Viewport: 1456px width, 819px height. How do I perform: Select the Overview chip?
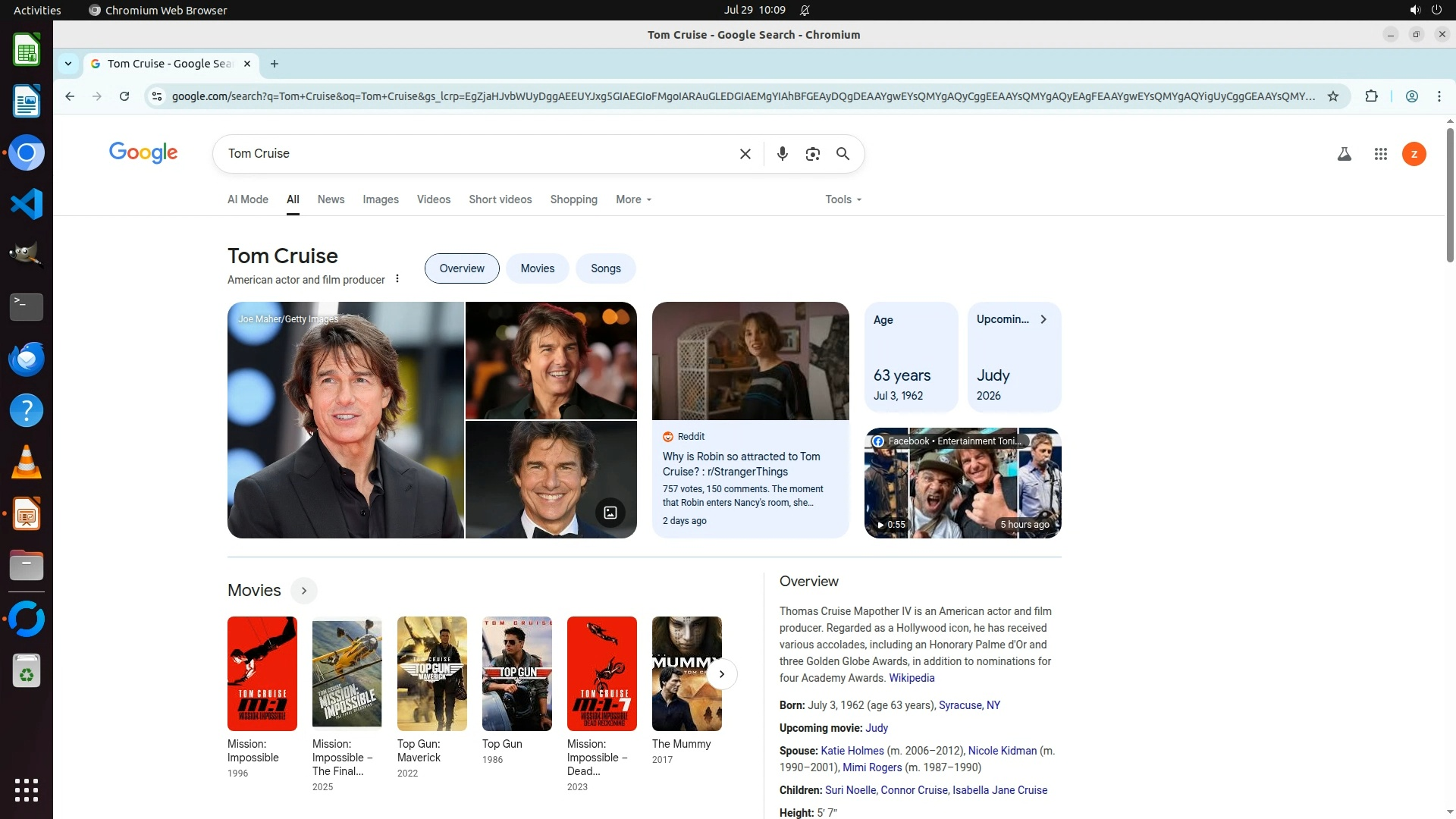(x=461, y=268)
